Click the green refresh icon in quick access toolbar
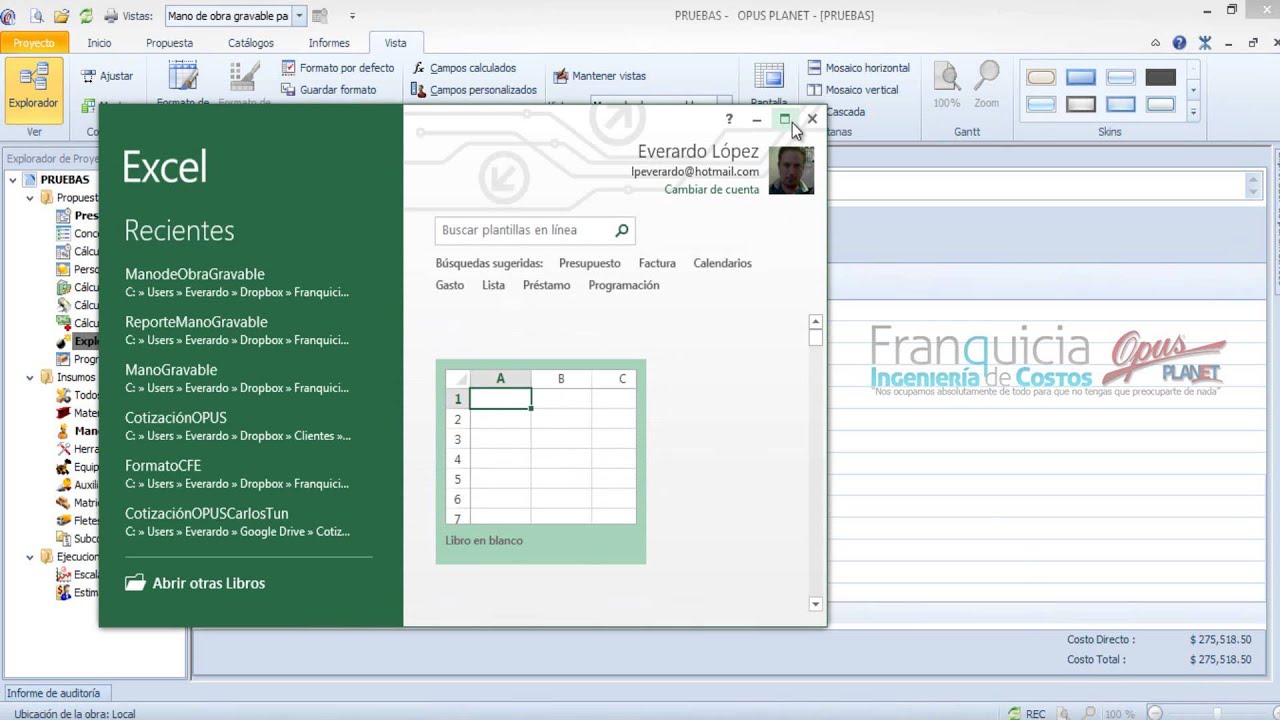The height and width of the screenshot is (720, 1280). tap(86, 16)
